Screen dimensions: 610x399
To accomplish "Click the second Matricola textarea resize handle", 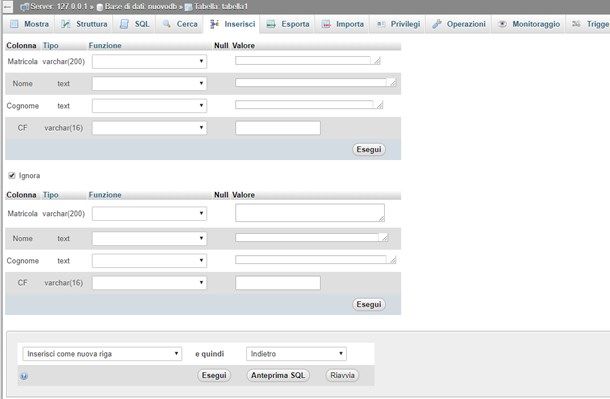I will coord(381,219).
